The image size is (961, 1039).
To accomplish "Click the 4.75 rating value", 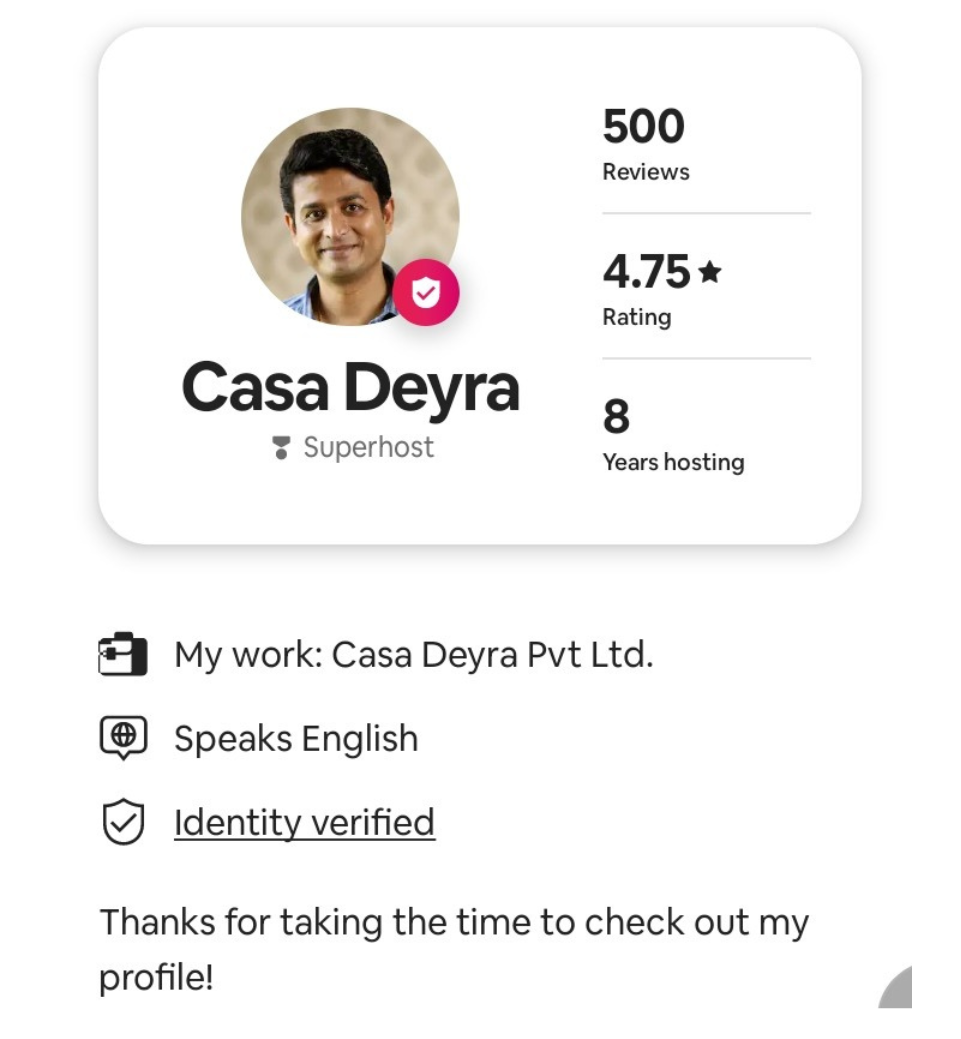I will (x=646, y=272).
